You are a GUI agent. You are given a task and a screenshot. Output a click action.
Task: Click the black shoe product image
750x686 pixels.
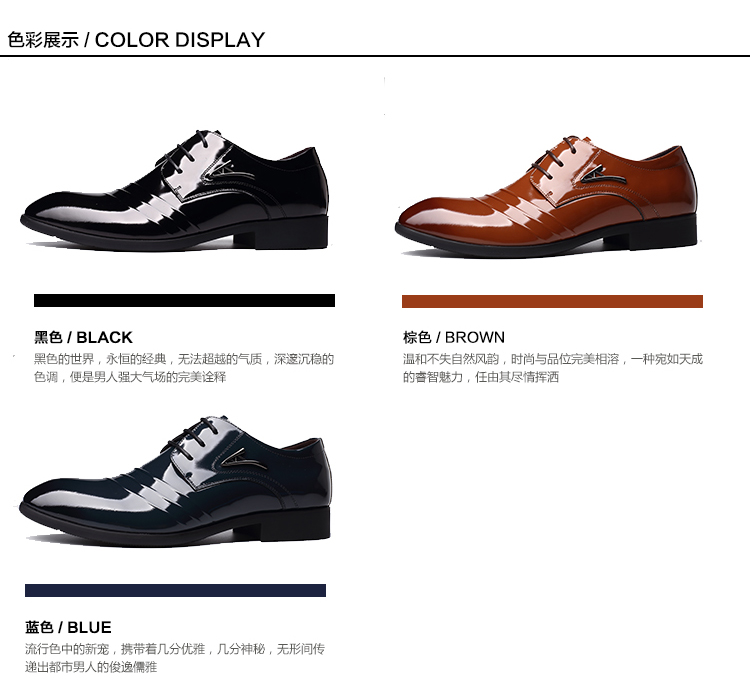pos(175,189)
